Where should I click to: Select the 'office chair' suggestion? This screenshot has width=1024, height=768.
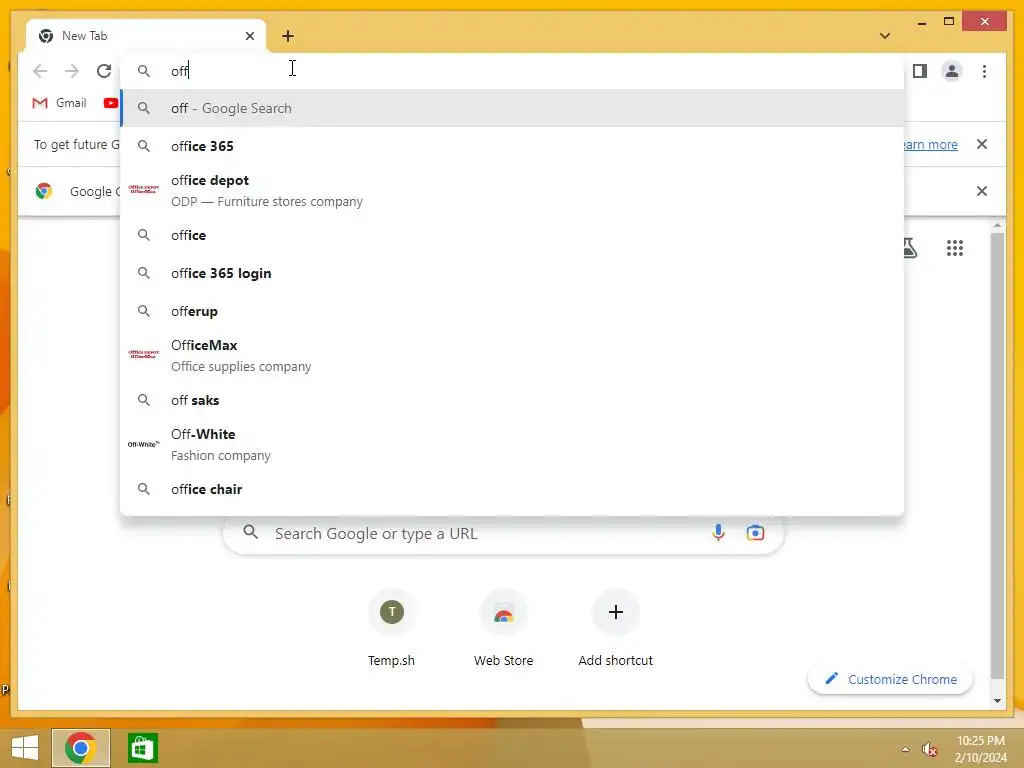pyautogui.click(x=513, y=489)
